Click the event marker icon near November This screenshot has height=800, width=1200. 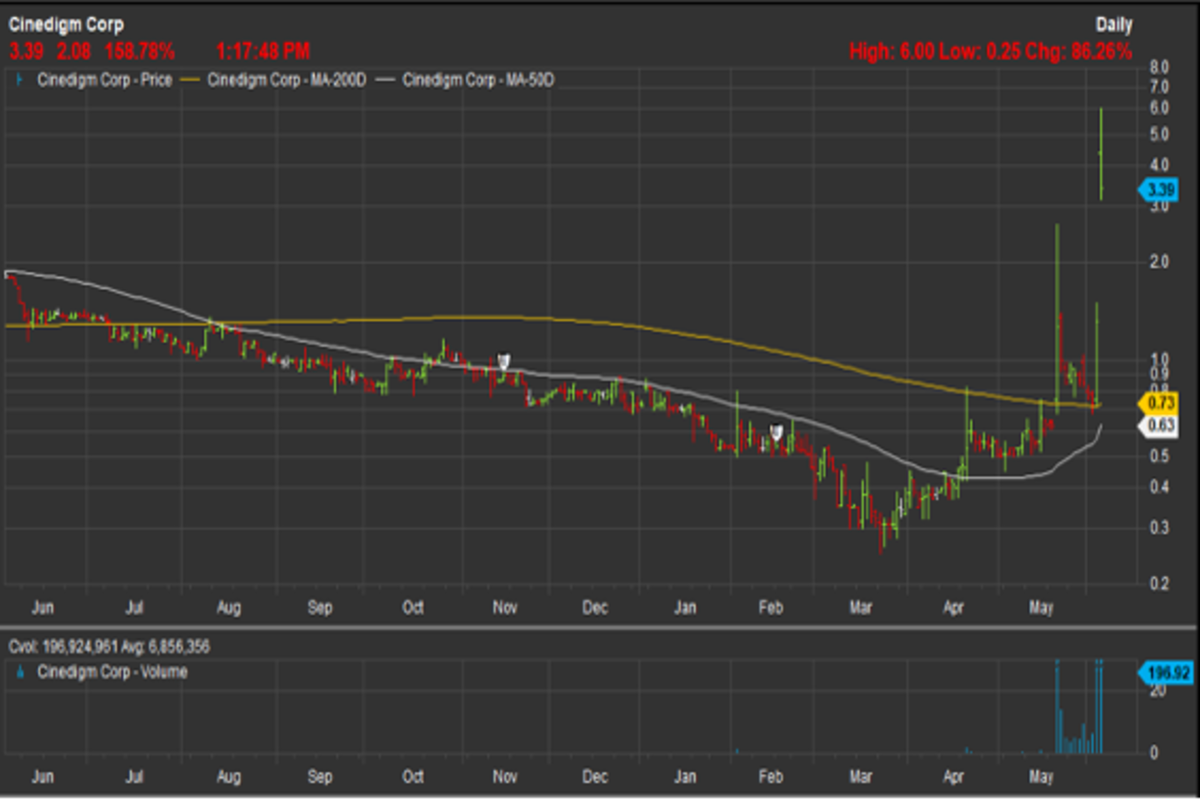pyautogui.click(x=505, y=361)
